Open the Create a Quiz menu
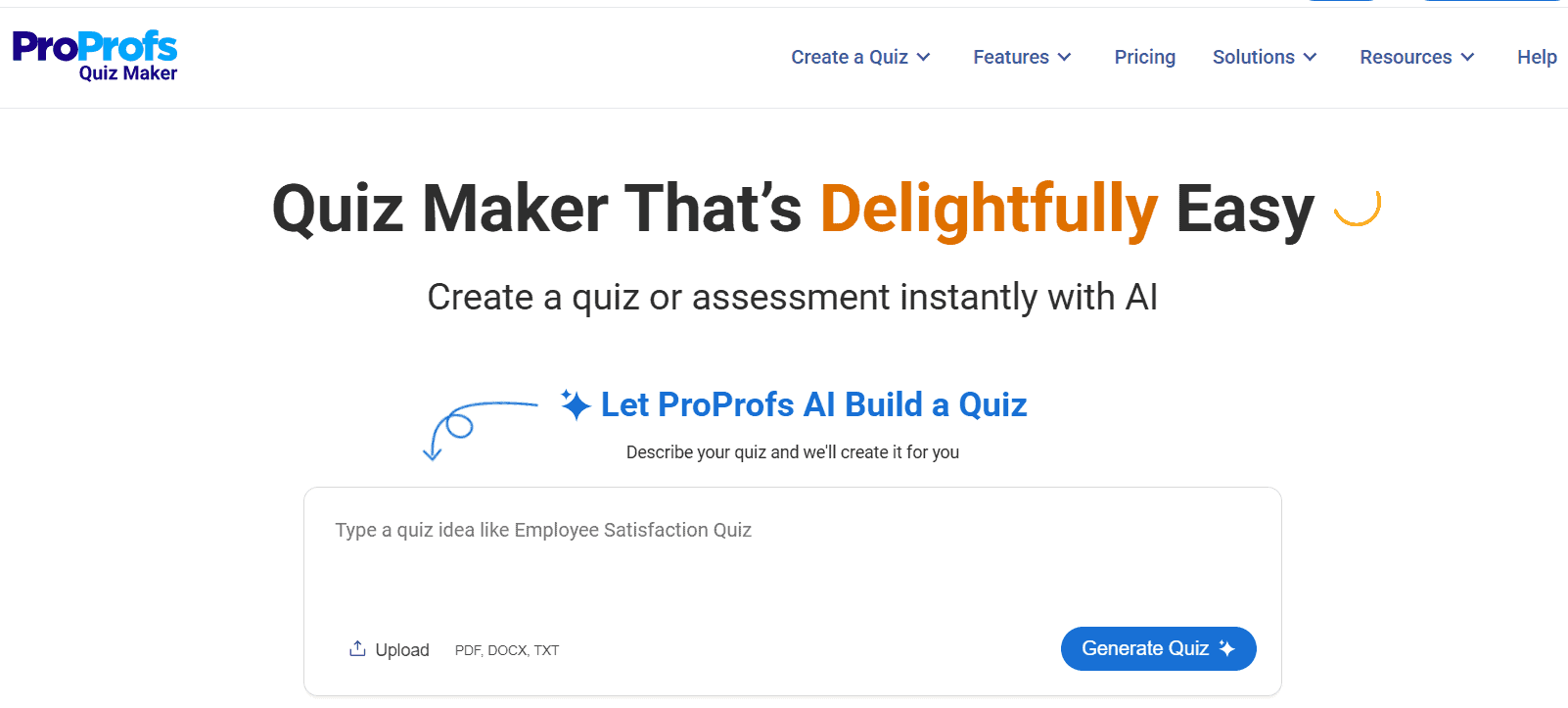Viewport: 1568px width, 708px height. coord(850,57)
